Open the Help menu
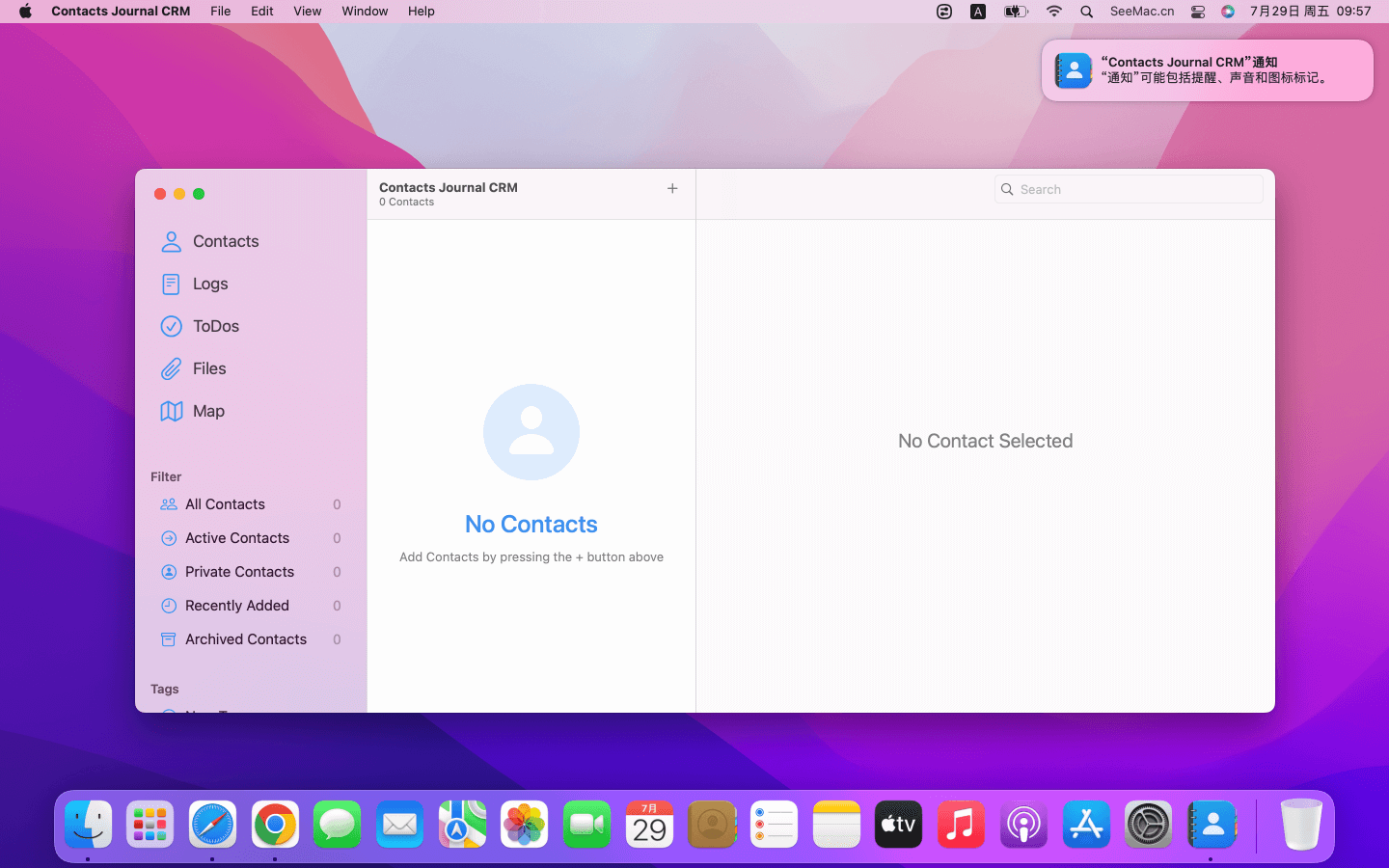The image size is (1389, 868). pyautogui.click(x=421, y=12)
